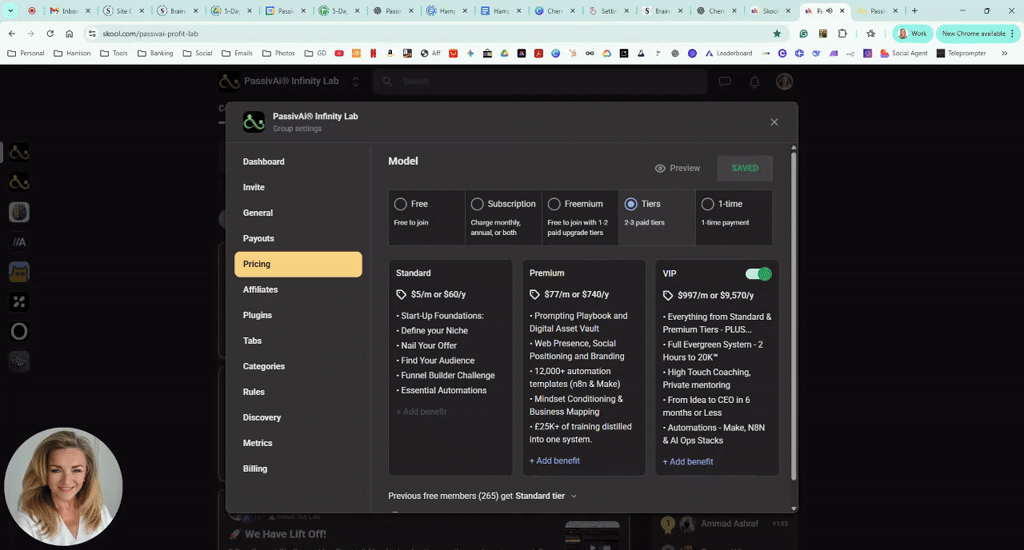Select the Subscription pricing model
This screenshot has height=550, width=1024.
[x=503, y=217]
